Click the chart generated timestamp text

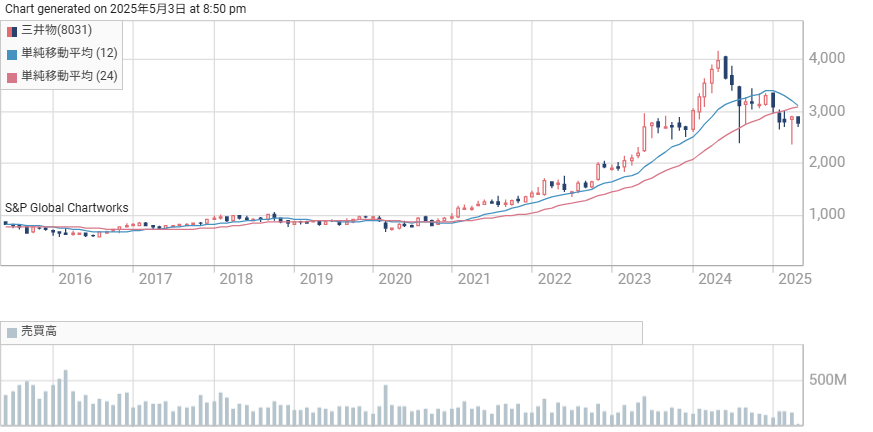(x=125, y=8)
